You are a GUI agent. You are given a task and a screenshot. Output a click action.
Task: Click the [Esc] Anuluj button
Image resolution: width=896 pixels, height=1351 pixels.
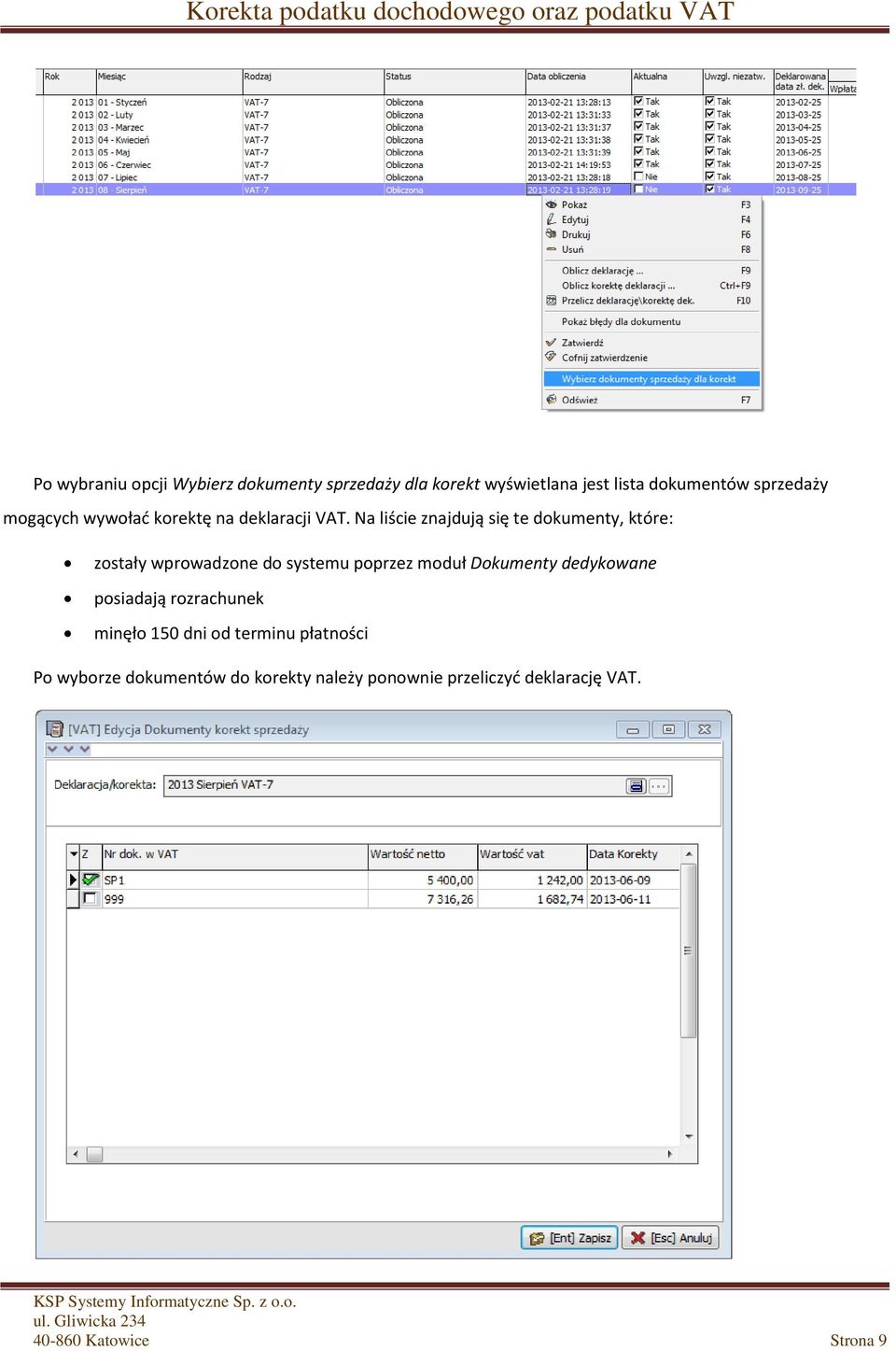click(670, 1238)
